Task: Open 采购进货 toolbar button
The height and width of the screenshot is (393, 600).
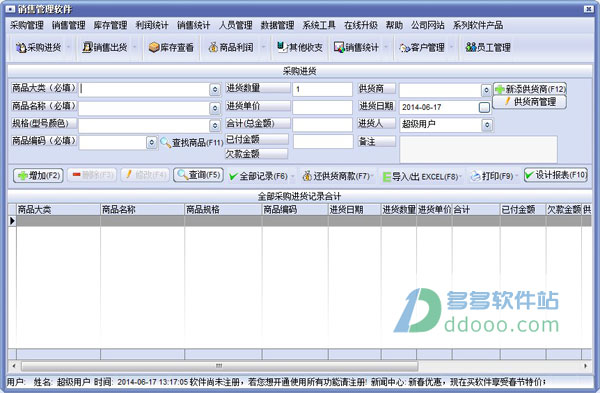Action: pos(38,47)
